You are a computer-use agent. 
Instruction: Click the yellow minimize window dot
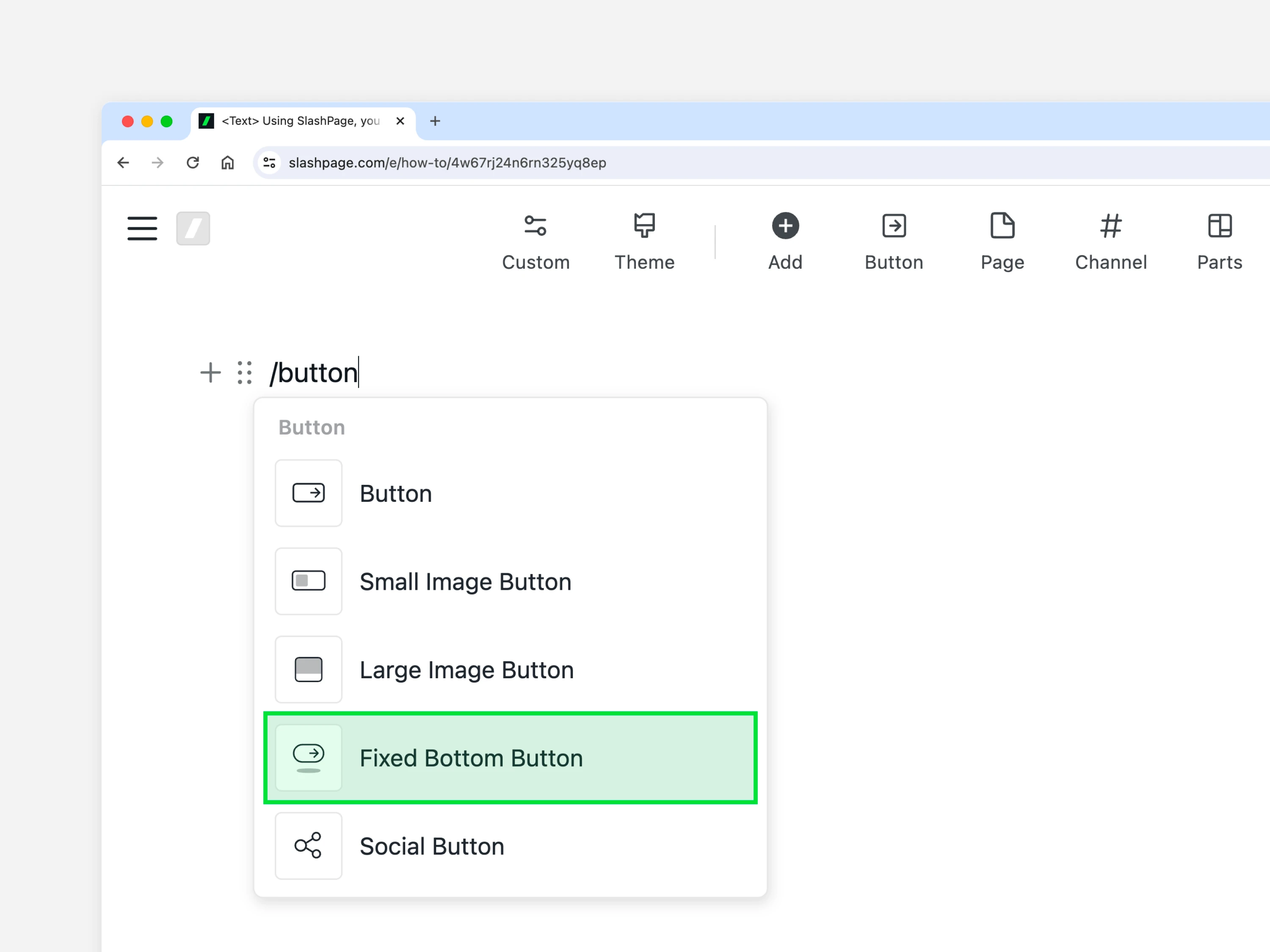(x=147, y=121)
